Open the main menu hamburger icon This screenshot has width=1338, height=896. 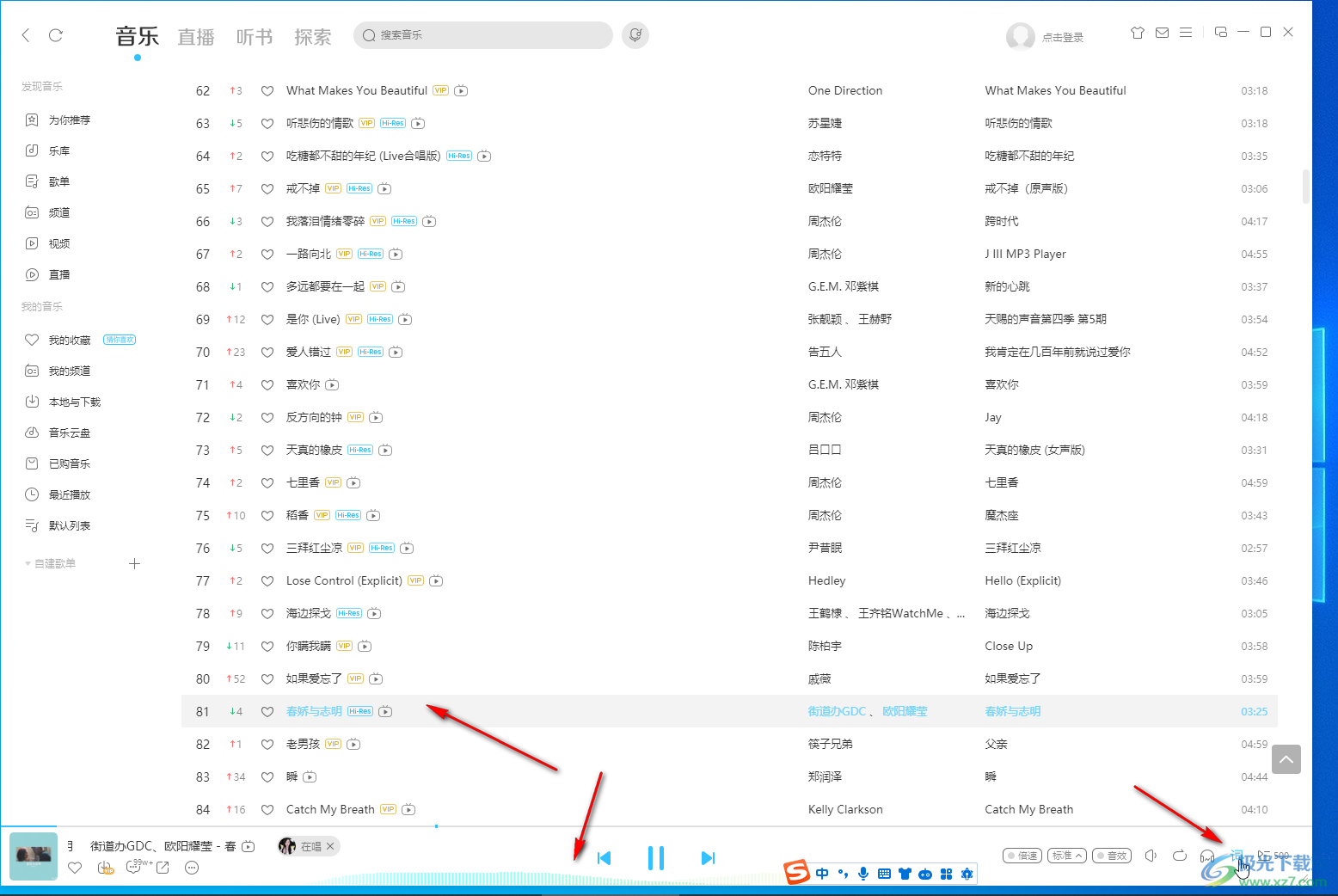[1186, 33]
